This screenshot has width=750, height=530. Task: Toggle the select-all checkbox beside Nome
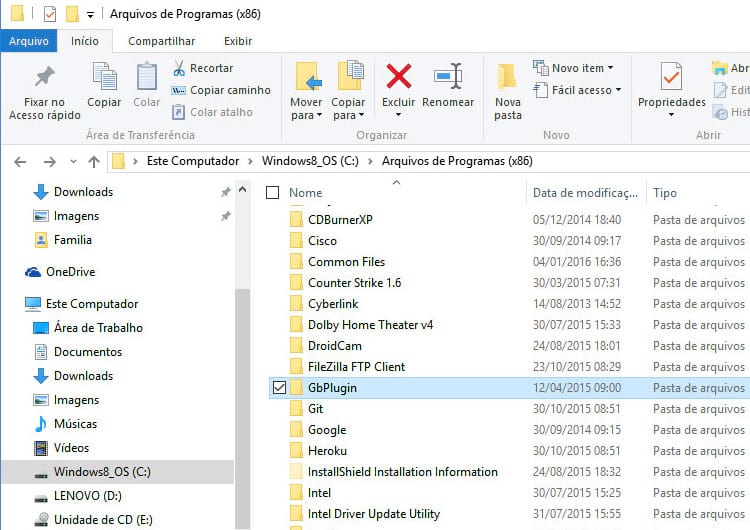[272, 193]
